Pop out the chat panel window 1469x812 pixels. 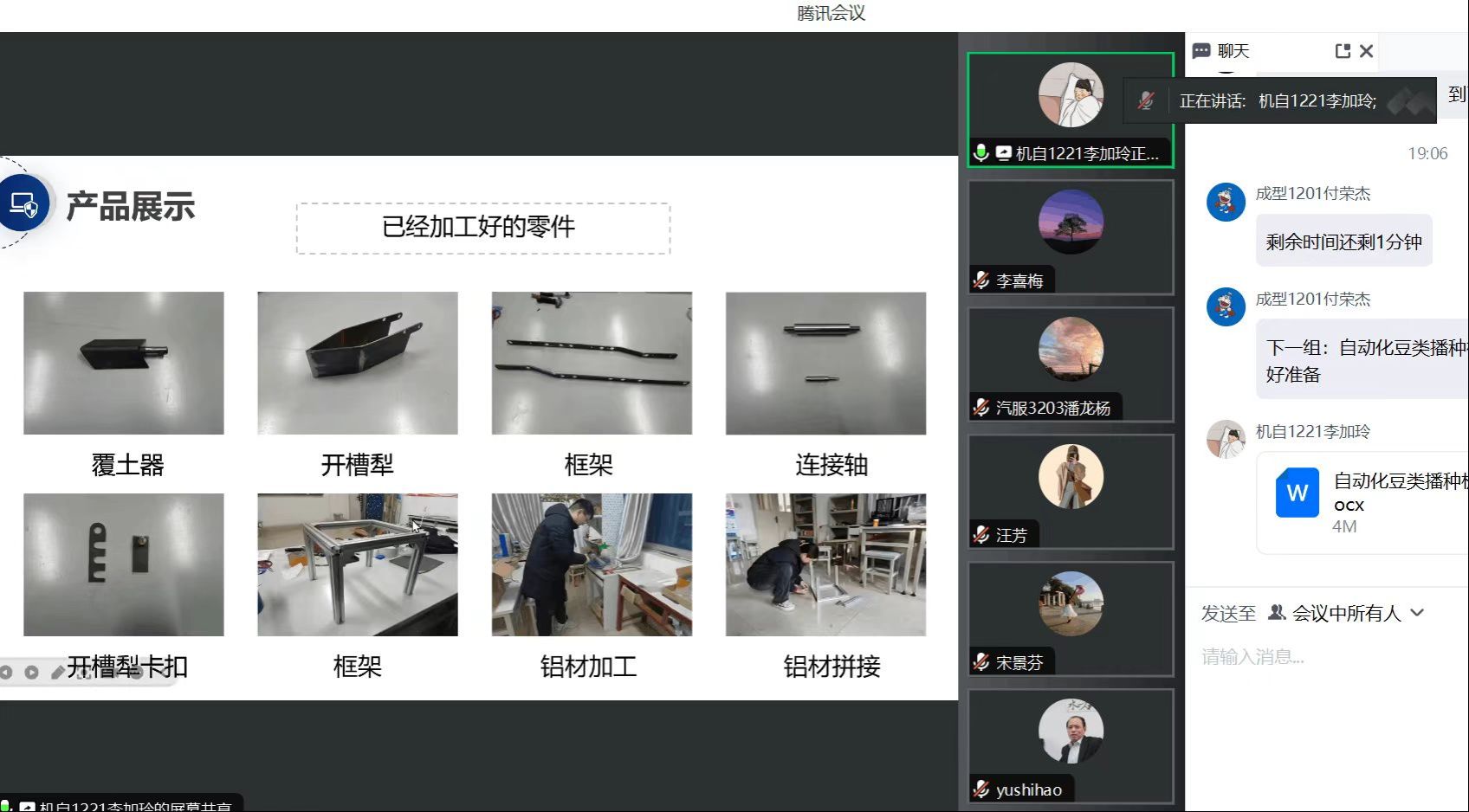(x=1343, y=51)
